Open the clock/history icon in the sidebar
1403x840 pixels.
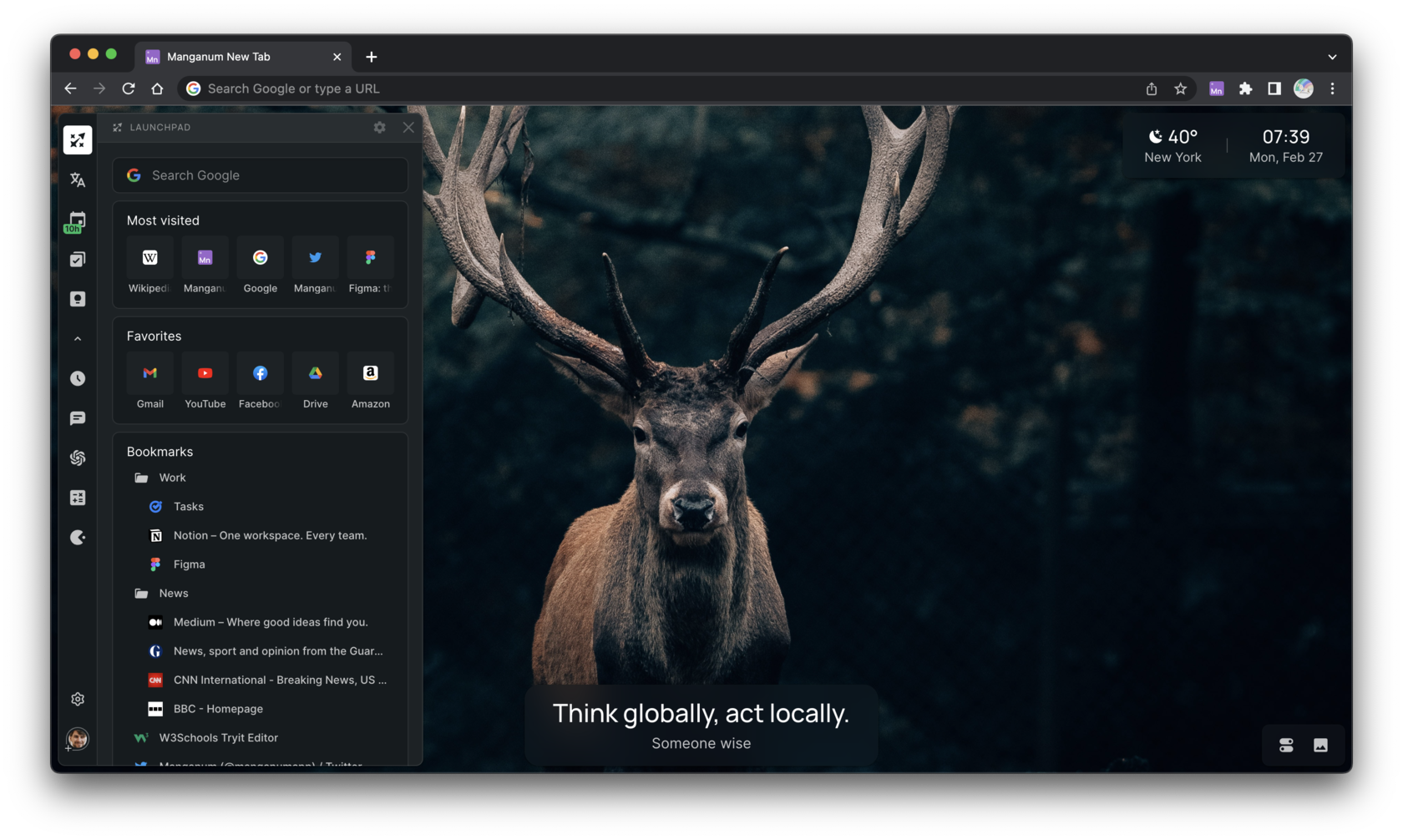click(x=77, y=377)
